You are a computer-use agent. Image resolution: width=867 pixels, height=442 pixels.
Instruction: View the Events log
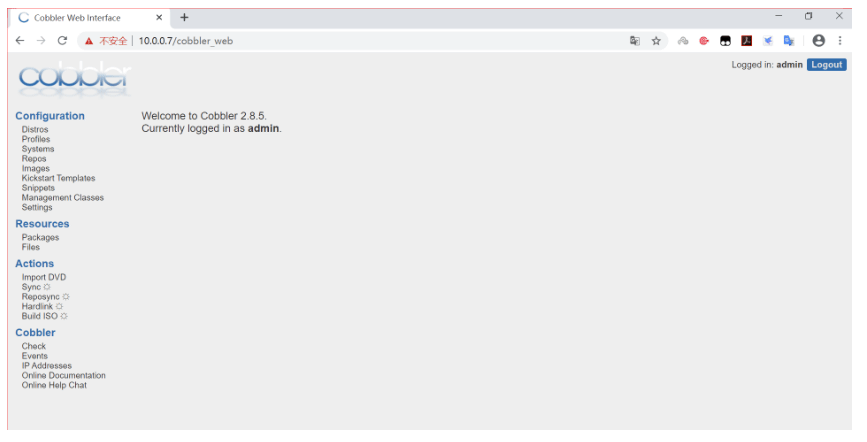[x=35, y=356]
